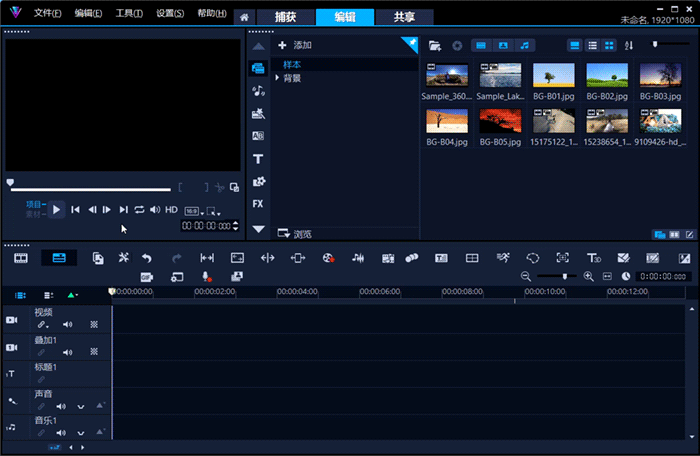Image resolution: width=700 pixels, height=456 pixels.
Task: Click the thumbnail size slider
Action: tap(669, 44)
